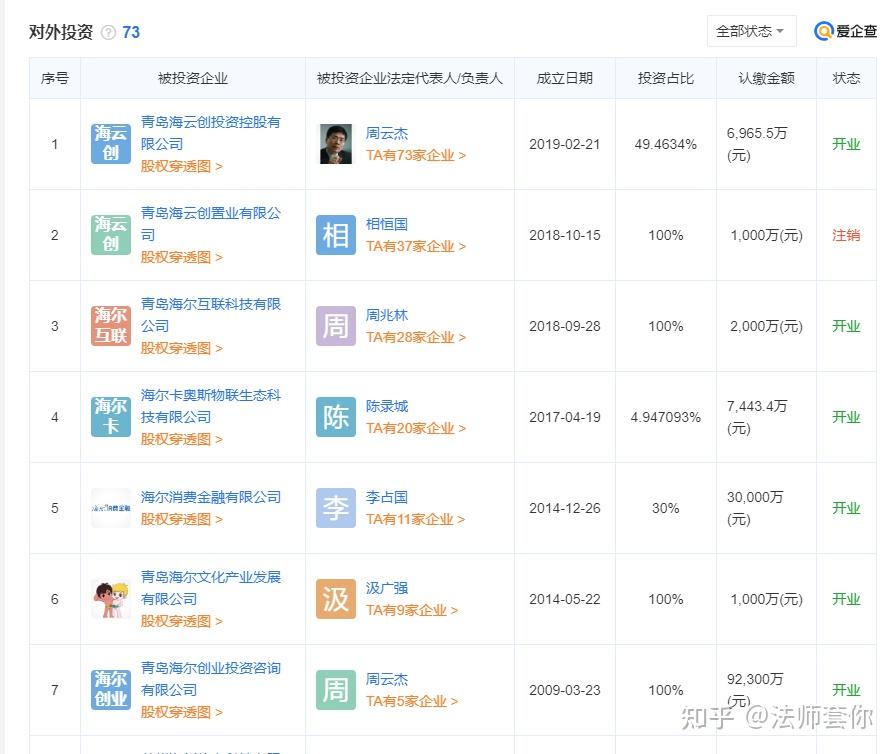Open 周云杰's profile in row 7
This screenshot has height=754, width=896.
pyautogui.click(x=387, y=679)
